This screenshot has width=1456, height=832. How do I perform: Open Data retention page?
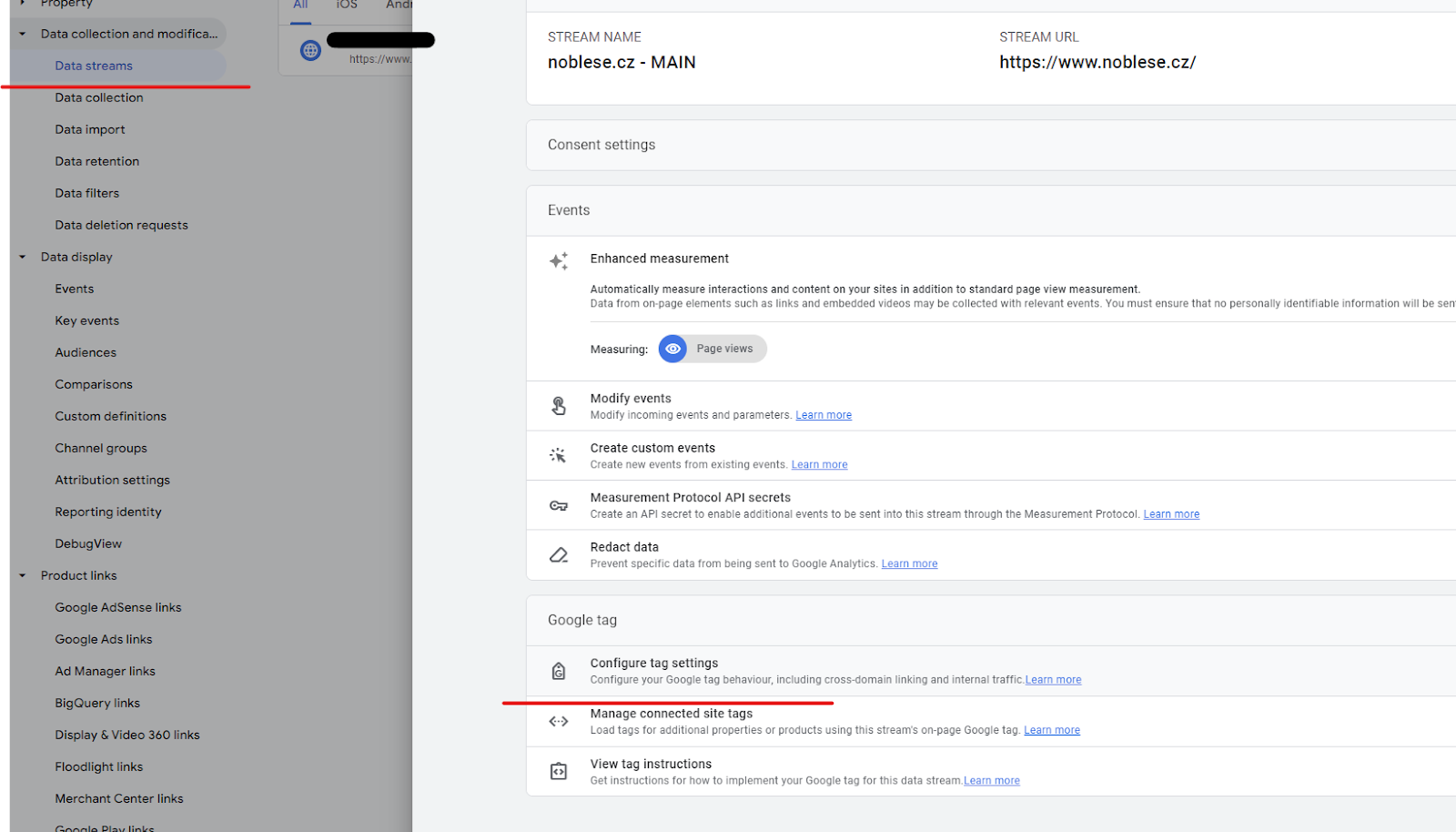(97, 161)
